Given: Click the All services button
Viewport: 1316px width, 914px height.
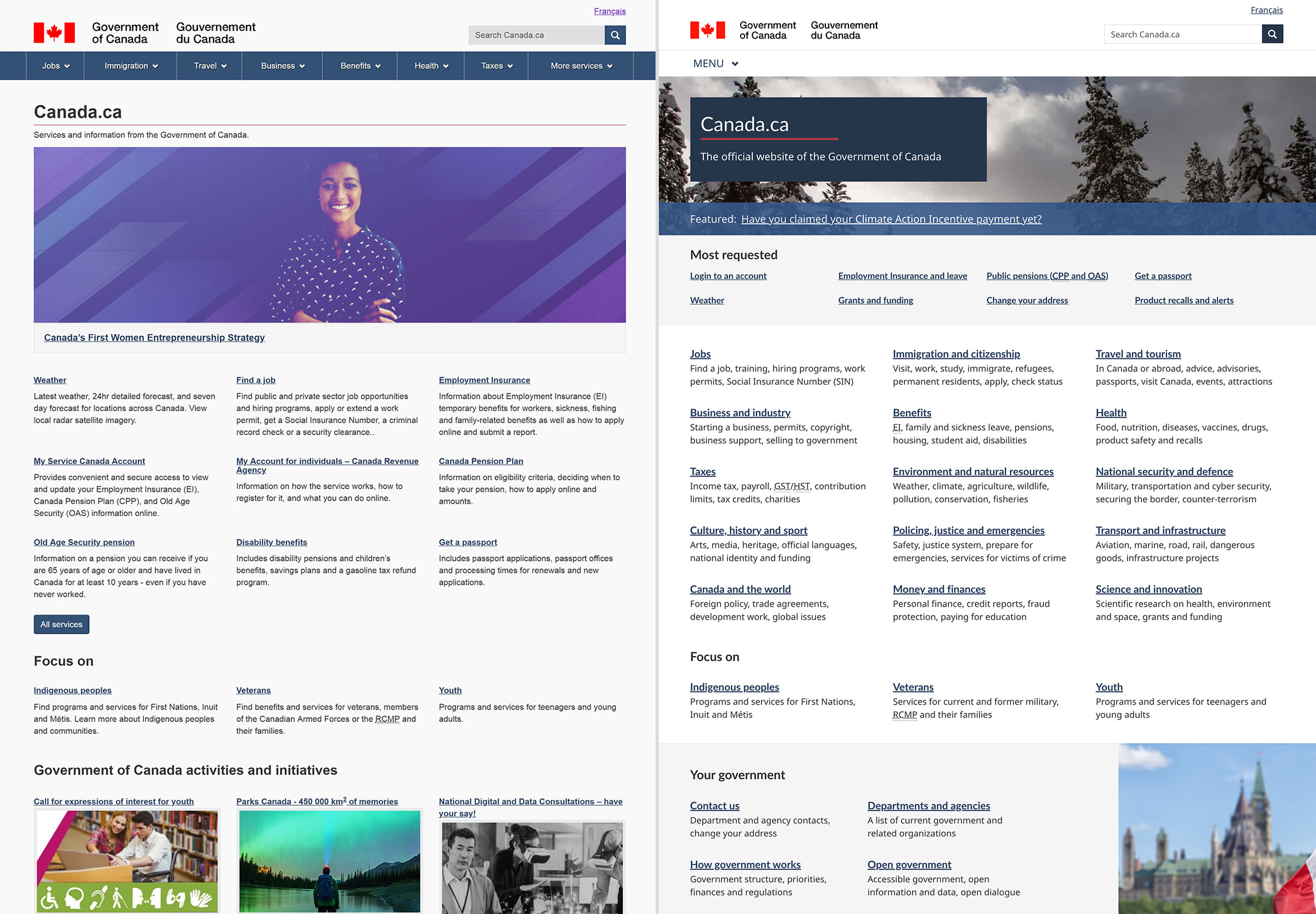Looking at the screenshot, I should pyautogui.click(x=61, y=624).
